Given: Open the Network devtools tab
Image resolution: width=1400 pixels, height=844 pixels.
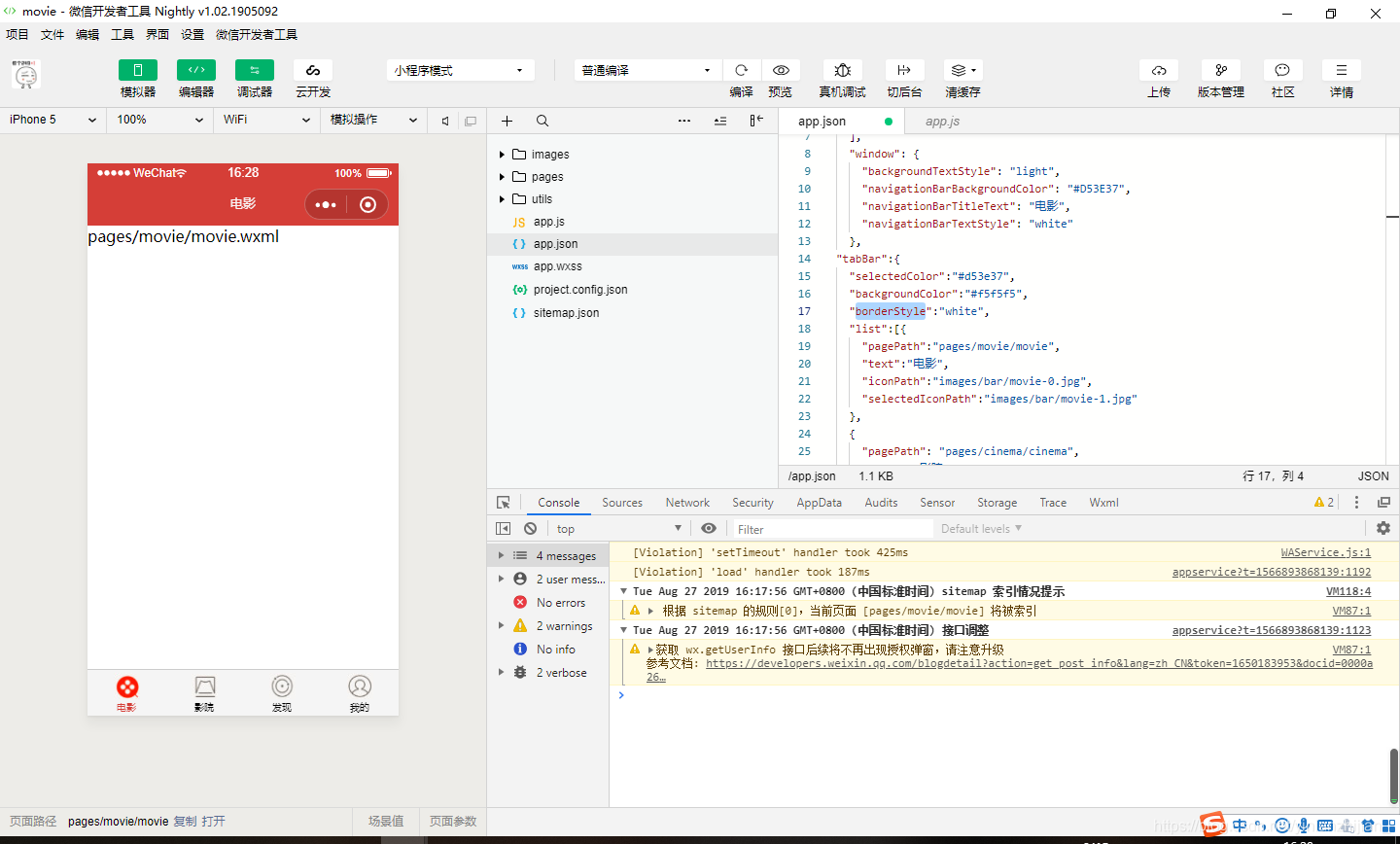Looking at the screenshot, I should (x=687, y=503).
